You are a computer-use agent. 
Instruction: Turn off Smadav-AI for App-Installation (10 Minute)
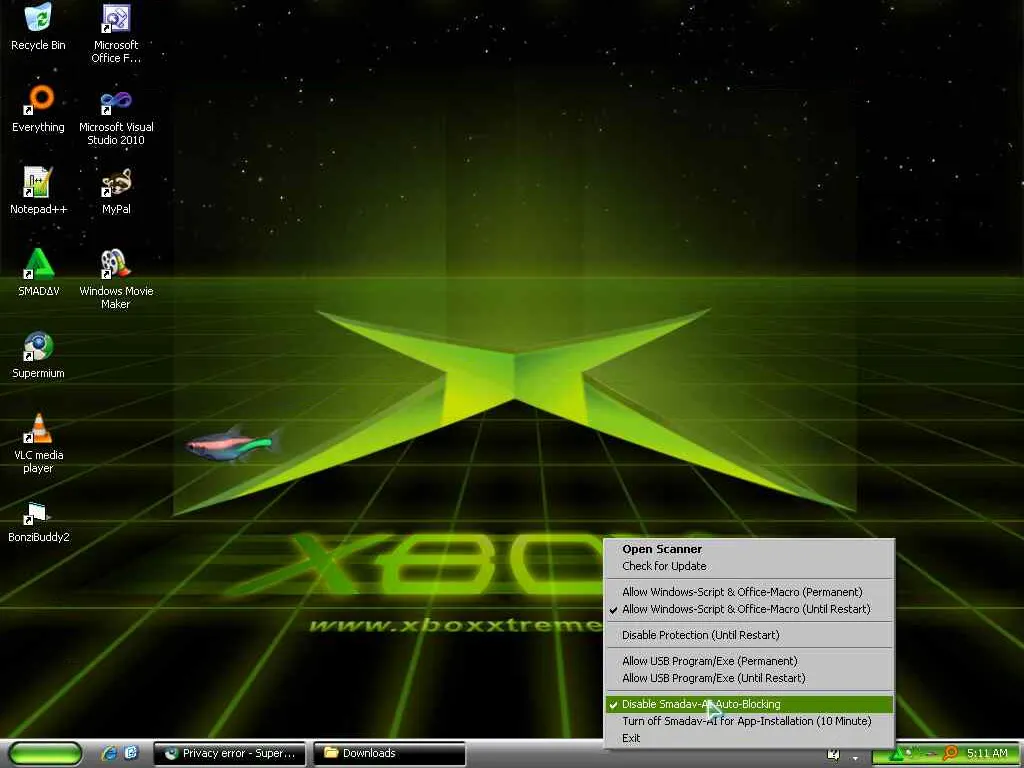coord(750,722)
